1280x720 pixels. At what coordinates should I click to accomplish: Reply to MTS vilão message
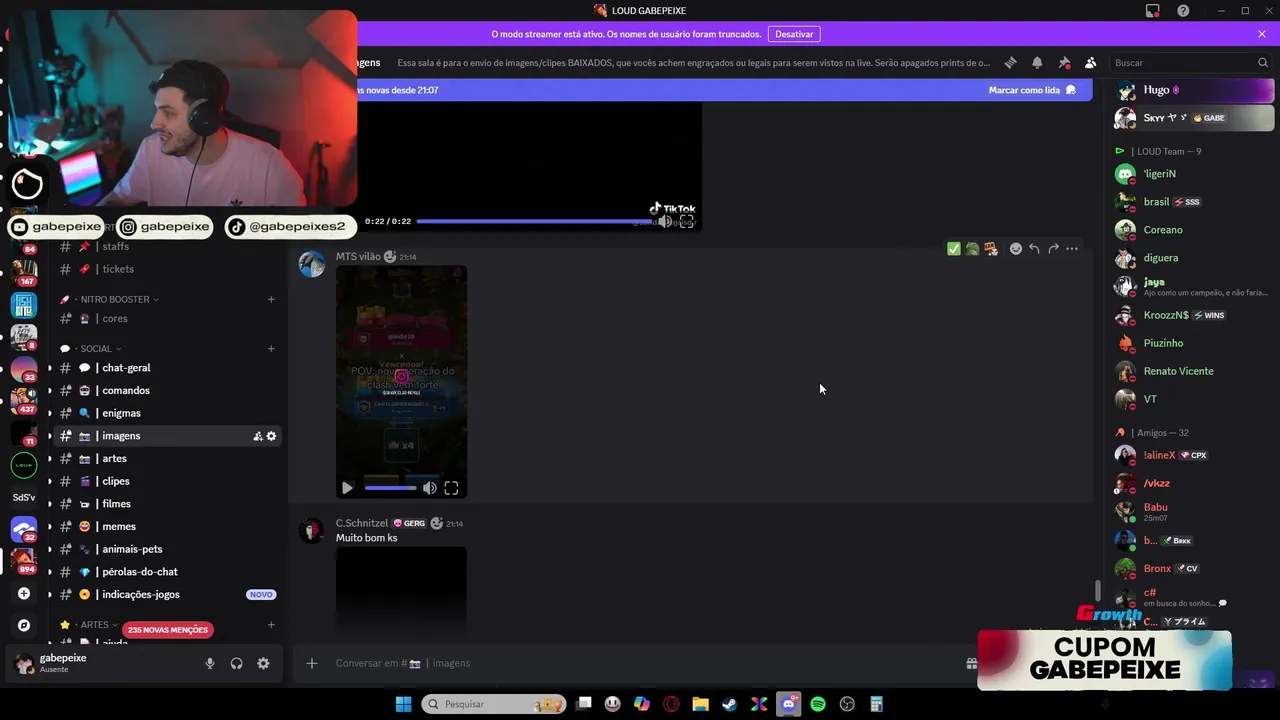point(1034,249)
